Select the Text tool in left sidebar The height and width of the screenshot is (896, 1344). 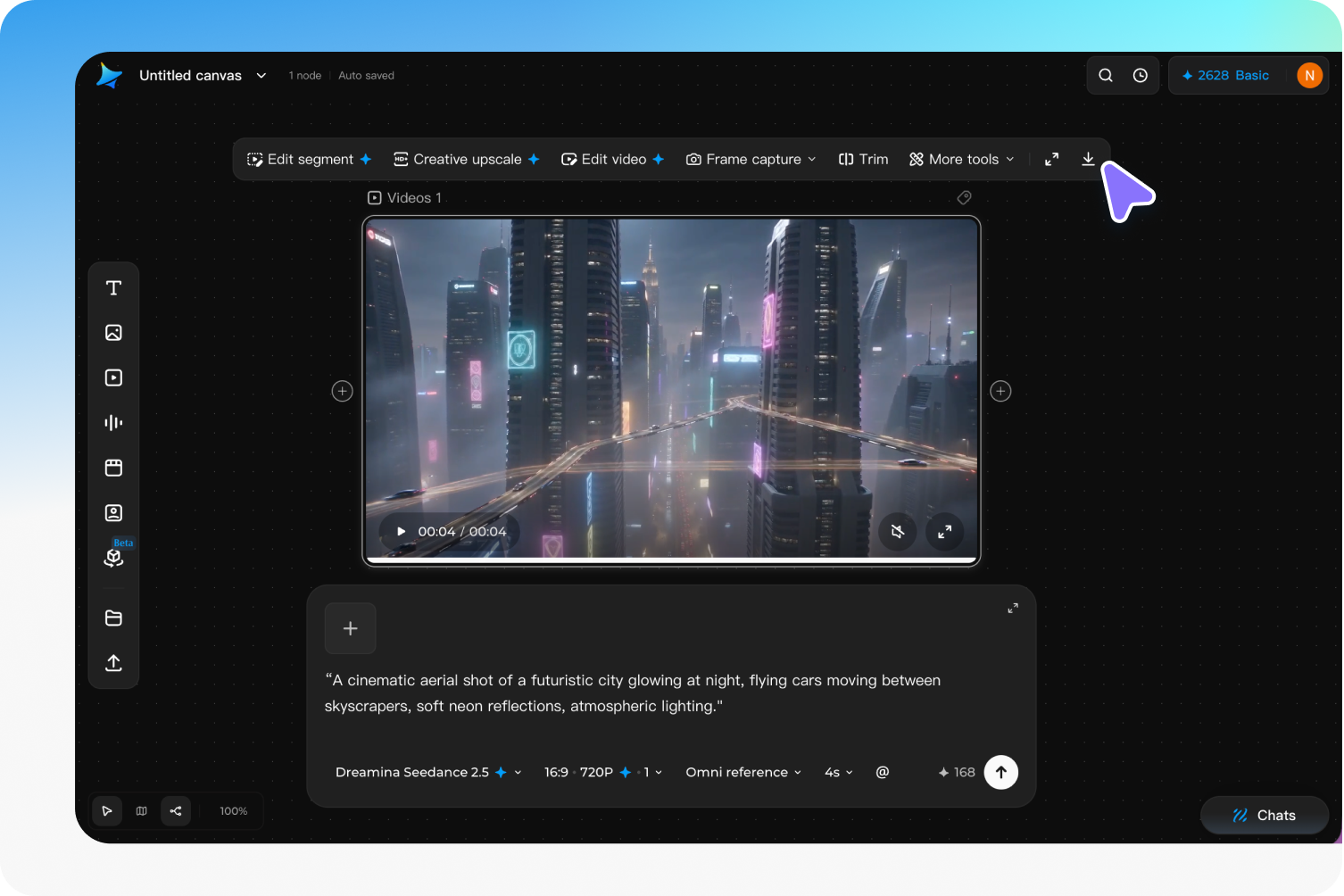(x=113, y=287)
